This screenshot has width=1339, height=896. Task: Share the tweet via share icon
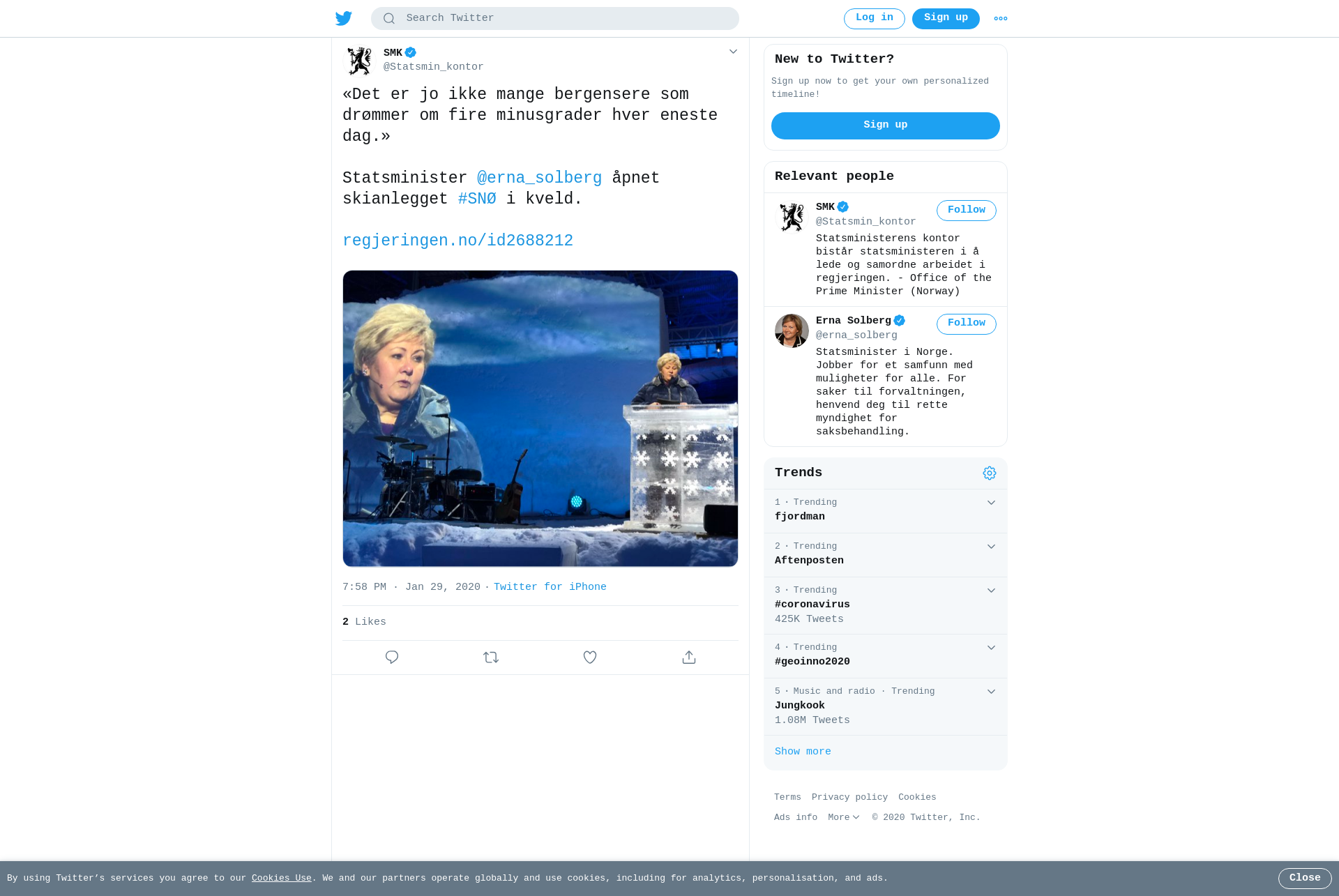tap(689, 658)
